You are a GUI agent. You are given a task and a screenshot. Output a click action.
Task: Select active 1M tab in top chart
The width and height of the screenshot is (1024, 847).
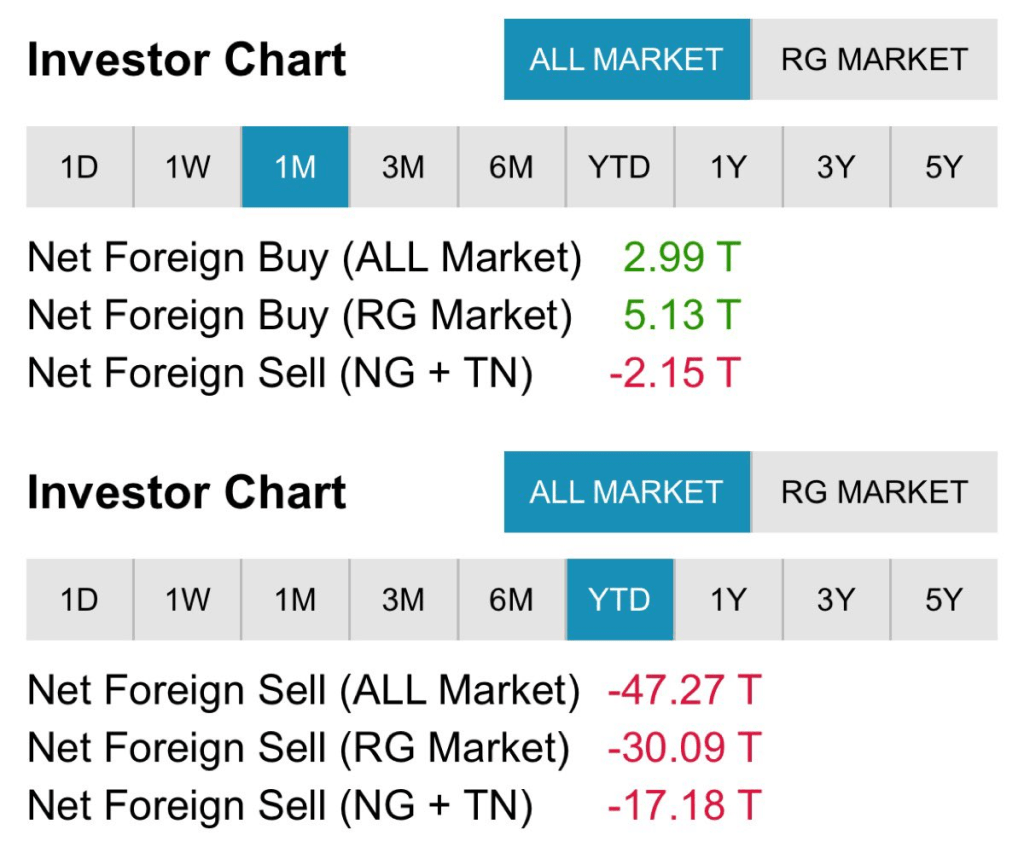tap(295, 167)
